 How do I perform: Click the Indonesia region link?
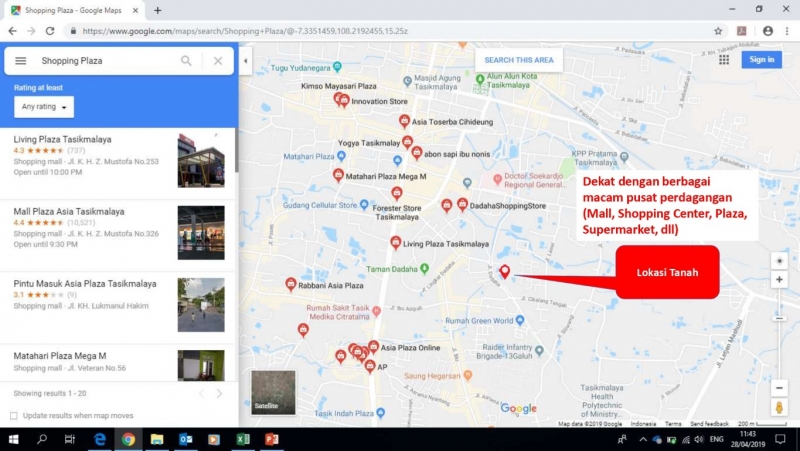pyautogui.click(x=643, y=423)
